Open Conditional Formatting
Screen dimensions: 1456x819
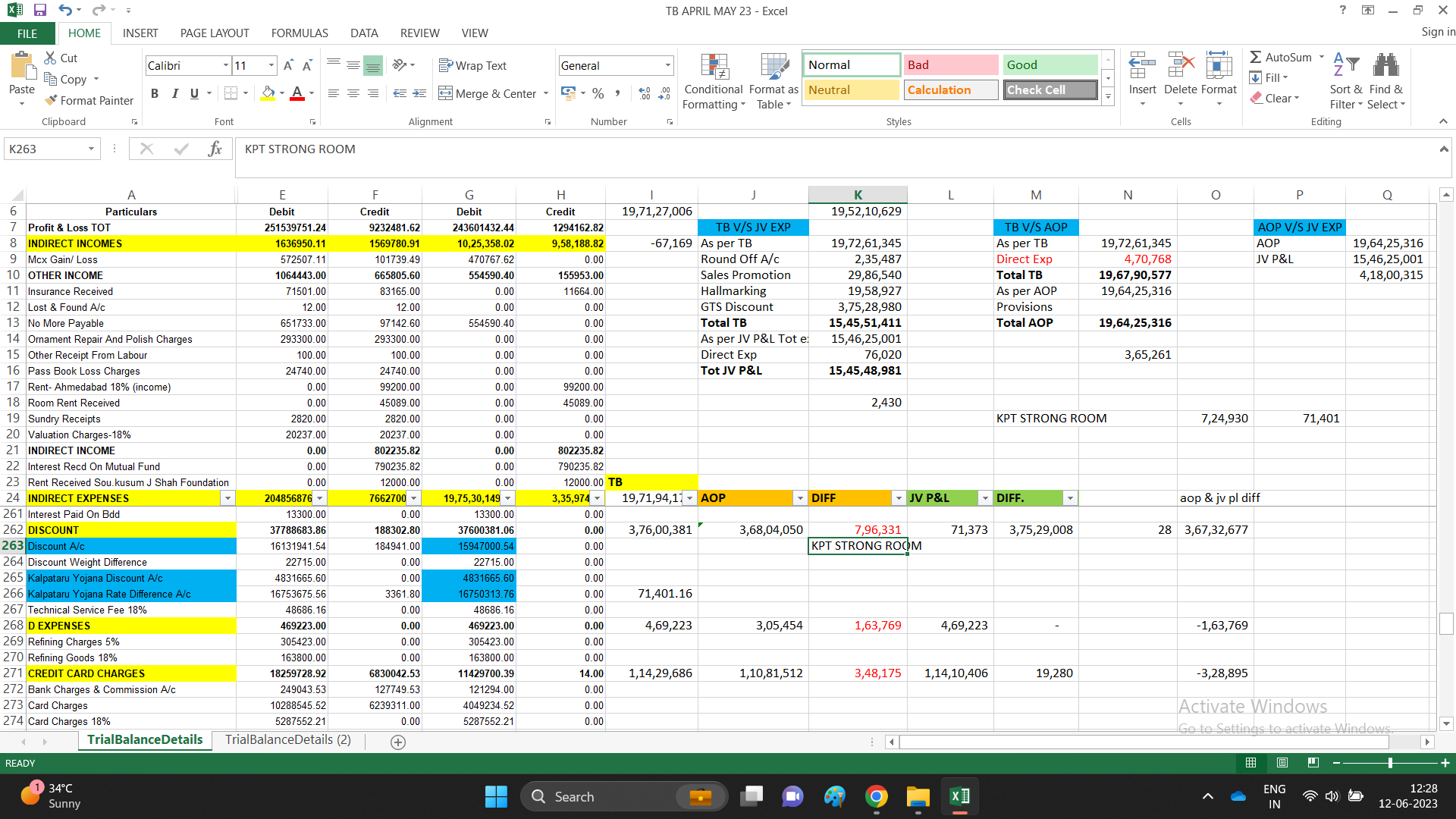(x=714, y=82)
